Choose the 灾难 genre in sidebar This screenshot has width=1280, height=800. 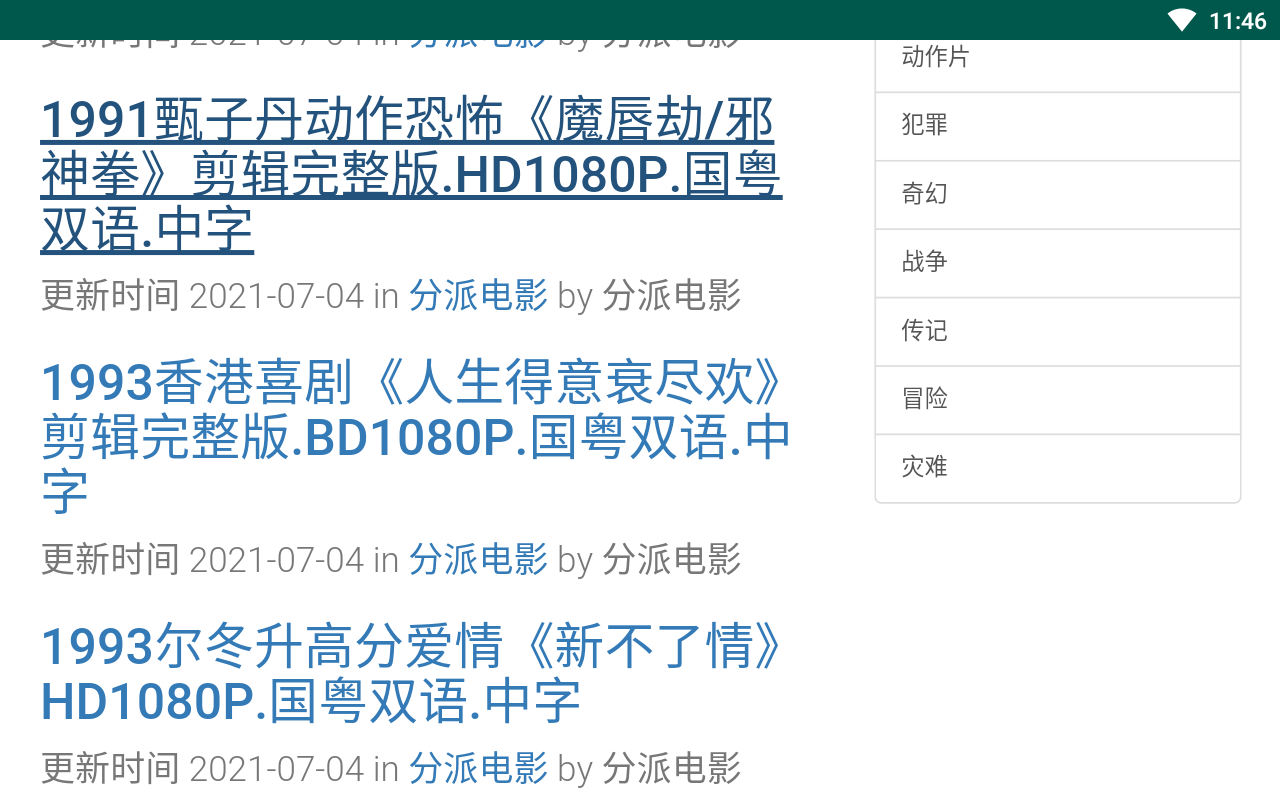click(x=1058, y=467)
